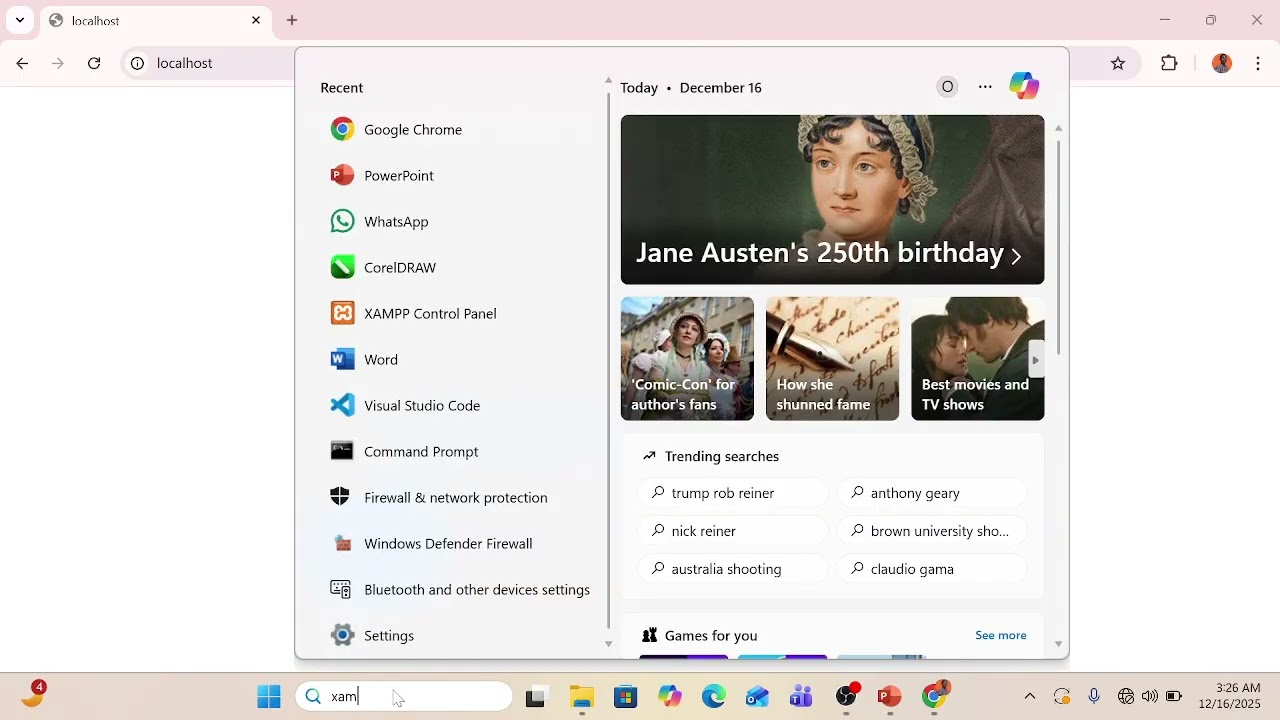Open Bluetooth and other devices settings
Image resolution: width=1280 pixels, height=720 pixels.
[460, 590]
